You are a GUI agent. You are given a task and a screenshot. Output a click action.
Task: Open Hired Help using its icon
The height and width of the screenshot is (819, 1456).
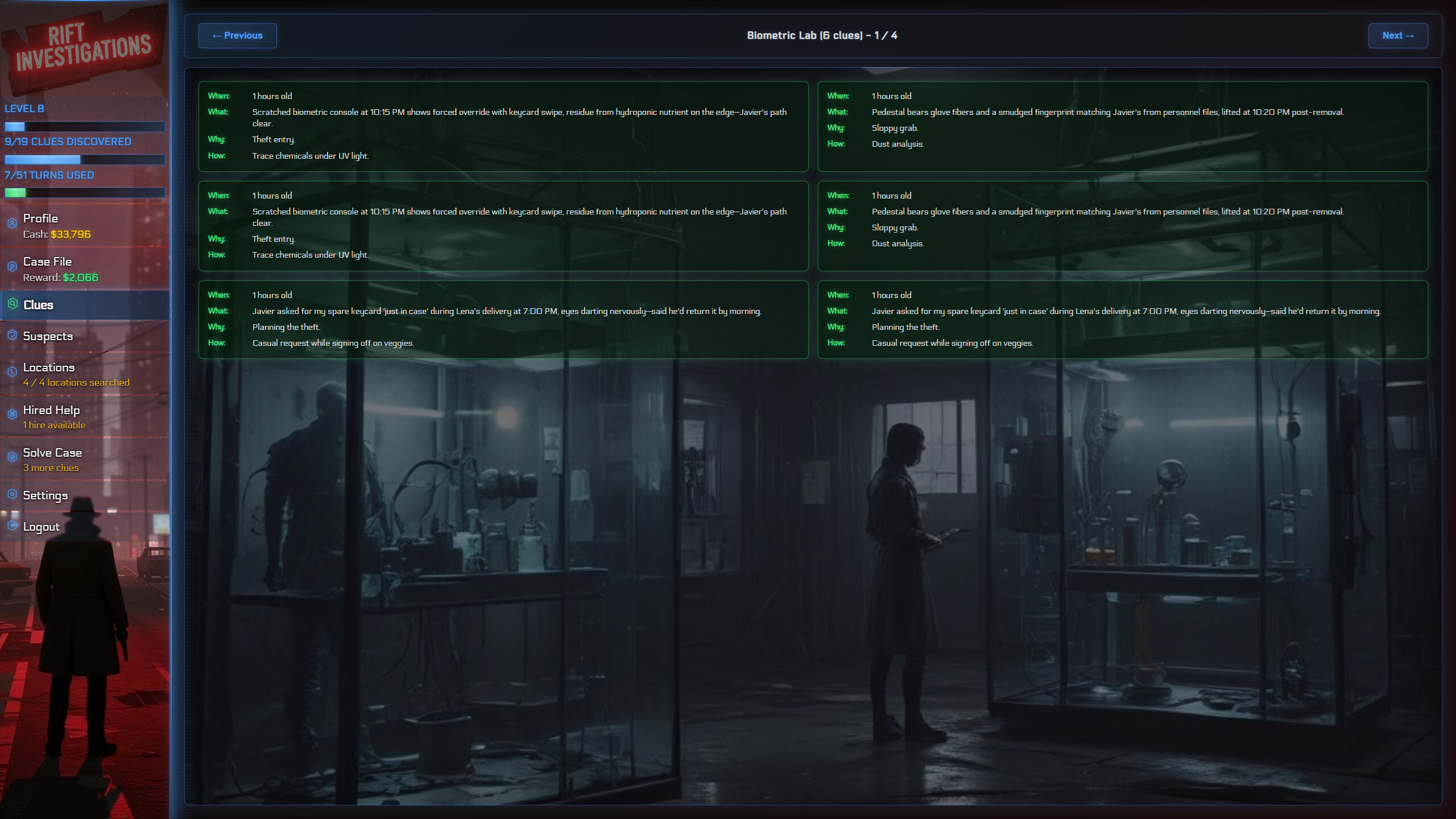13,415
